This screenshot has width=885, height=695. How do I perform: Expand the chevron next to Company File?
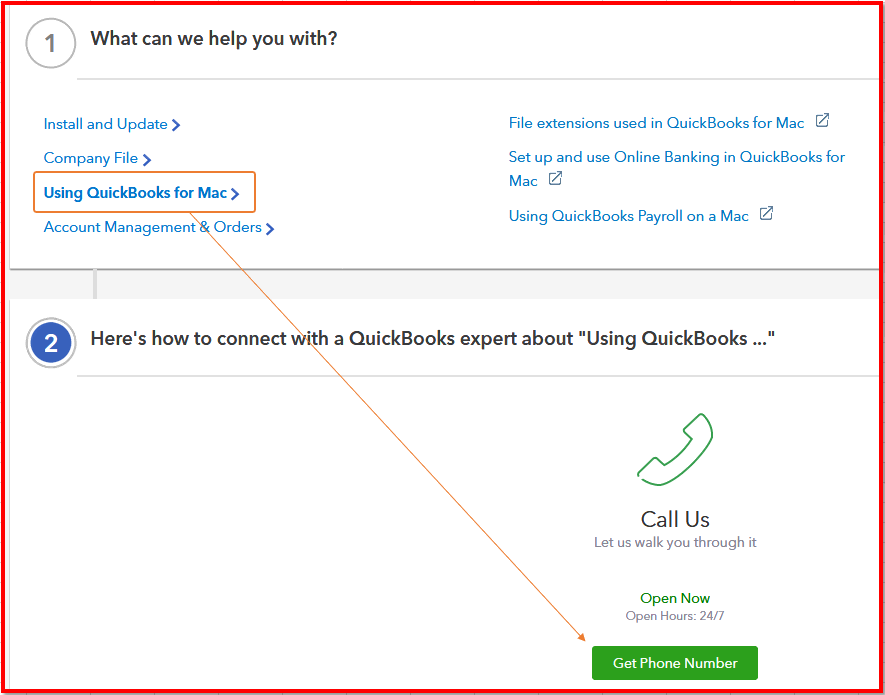coord(147,159)
